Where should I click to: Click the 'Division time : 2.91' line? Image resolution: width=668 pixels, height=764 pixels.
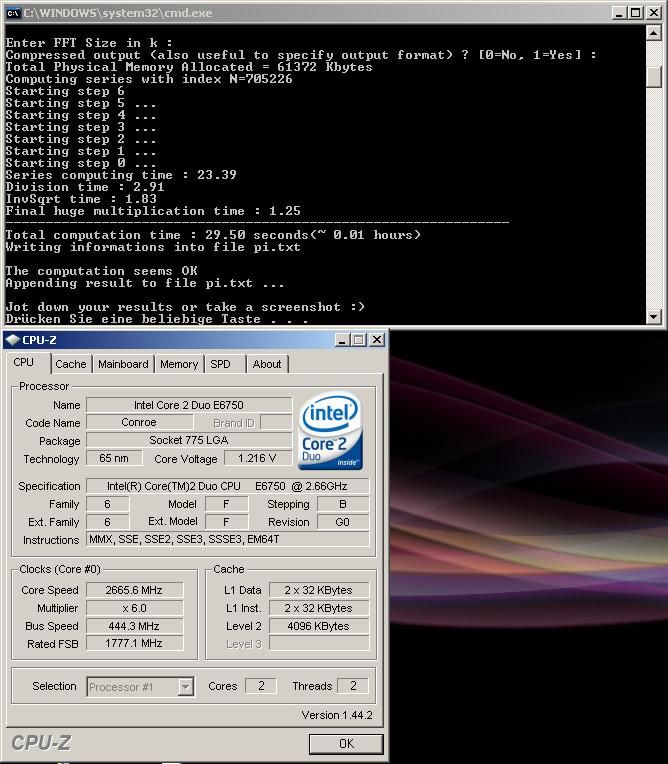pos(85,187)
